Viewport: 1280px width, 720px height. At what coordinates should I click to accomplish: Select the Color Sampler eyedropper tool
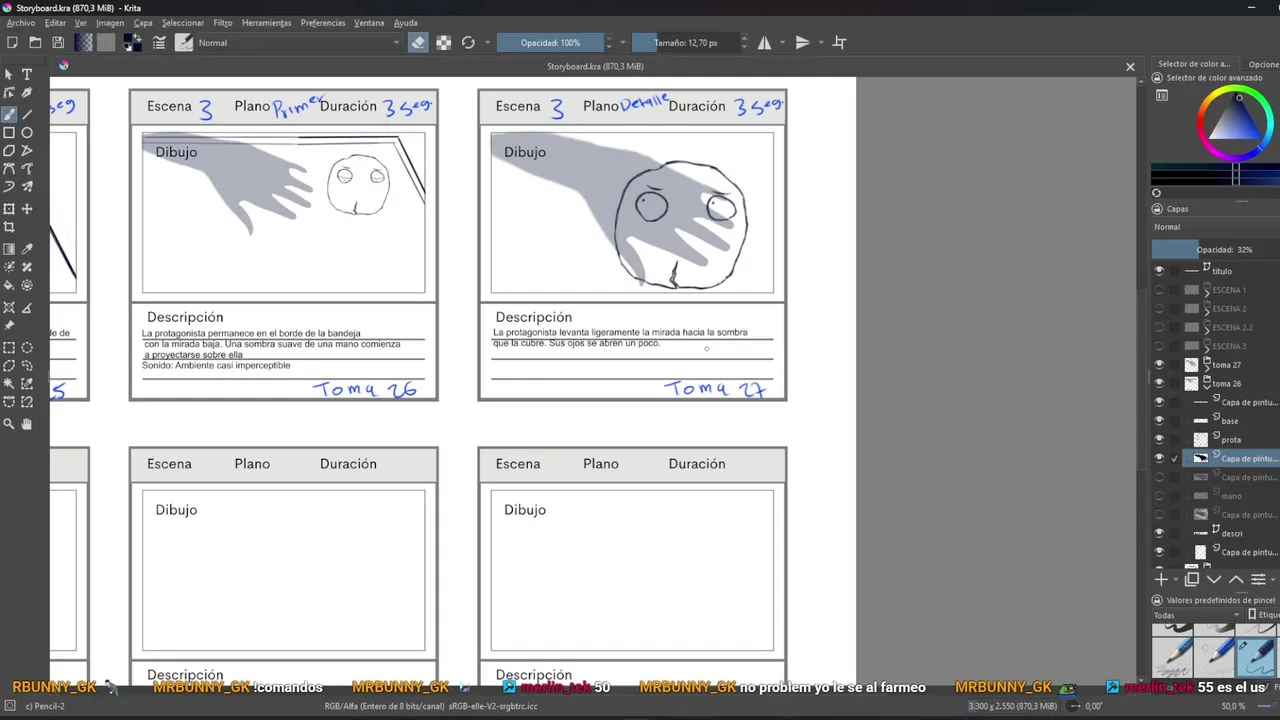pyautogui.click(x=27, y=249)
